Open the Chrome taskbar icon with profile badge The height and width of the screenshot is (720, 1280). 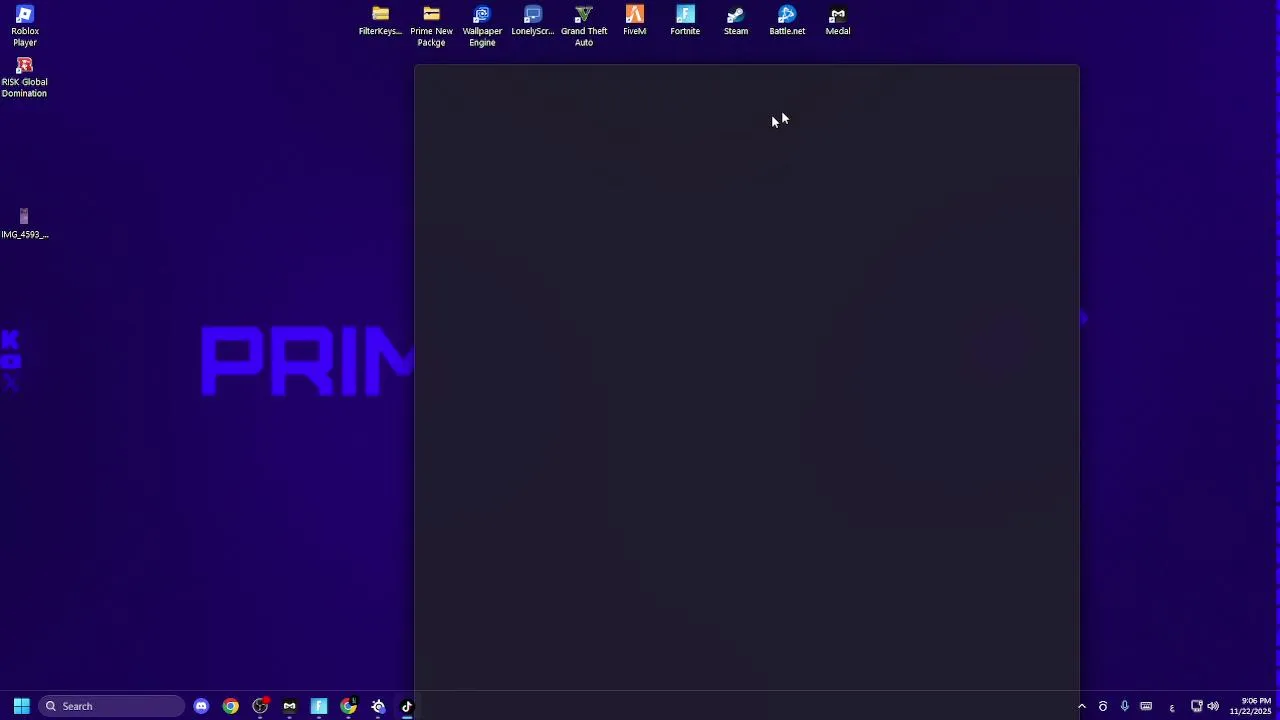tap(348, 706)
